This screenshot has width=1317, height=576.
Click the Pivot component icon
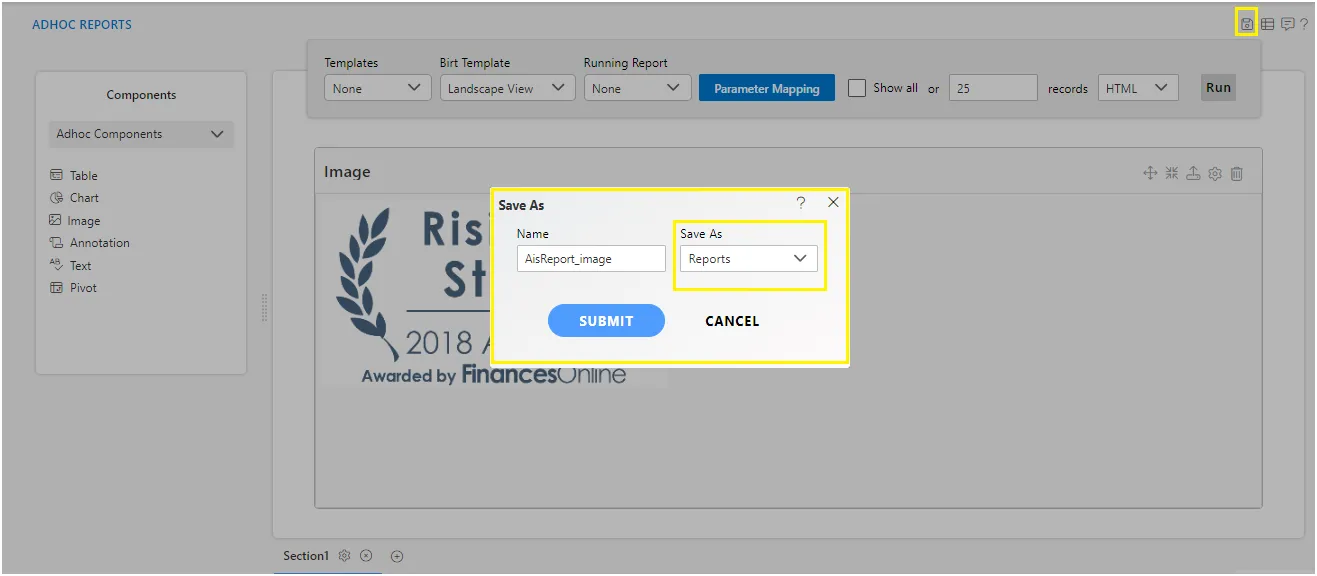(x=56, y=288)
